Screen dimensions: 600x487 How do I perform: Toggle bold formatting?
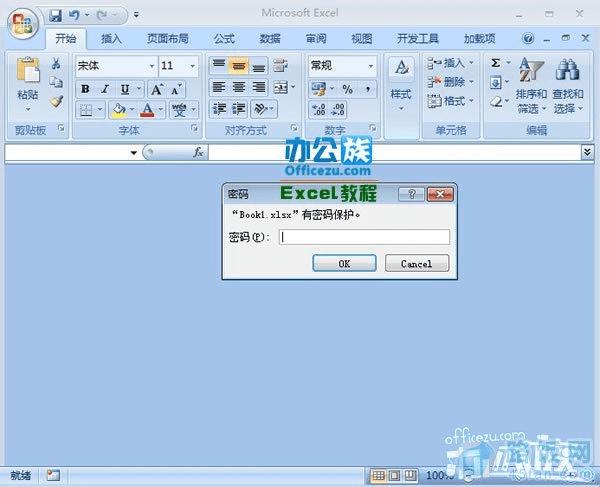click(85, 89)
